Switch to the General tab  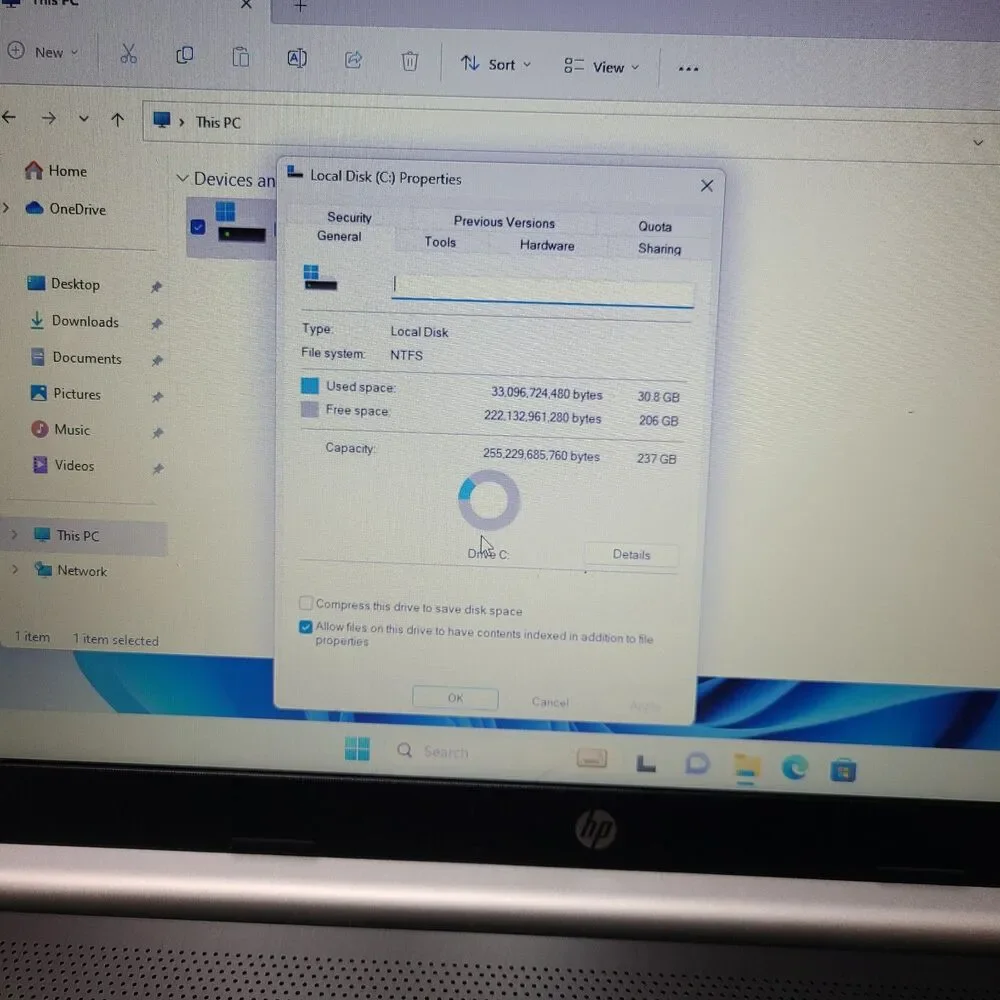[339, 236]
